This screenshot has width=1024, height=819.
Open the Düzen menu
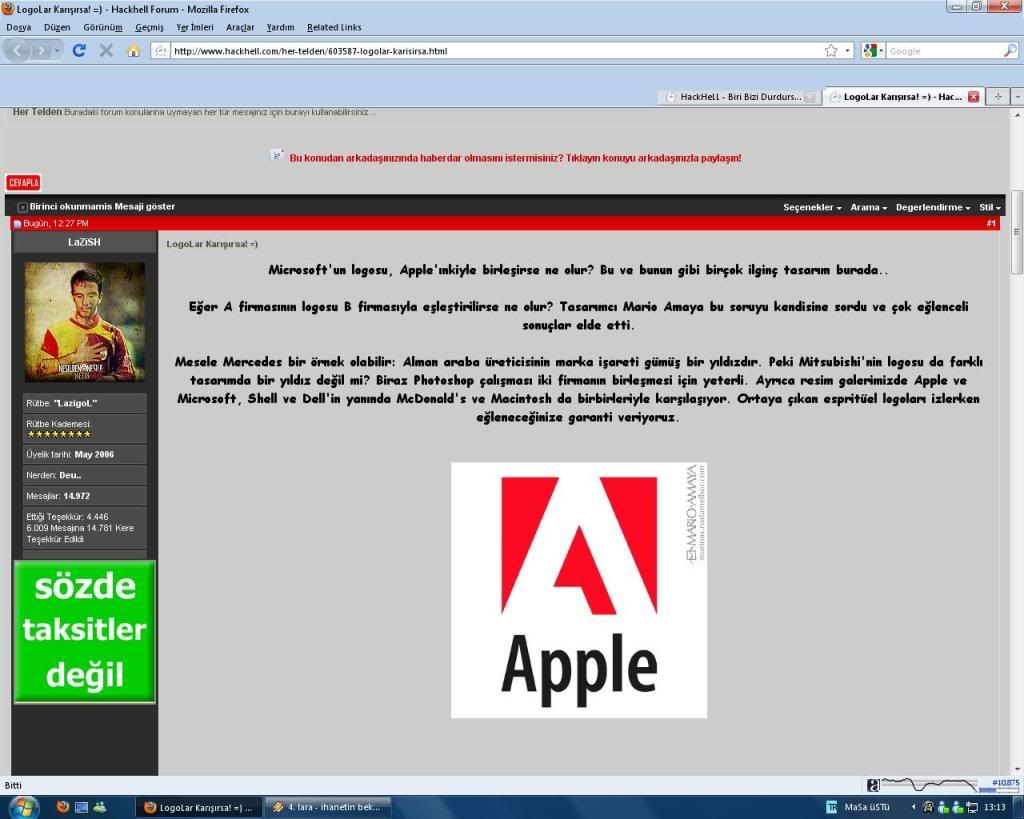click(57, 27)
